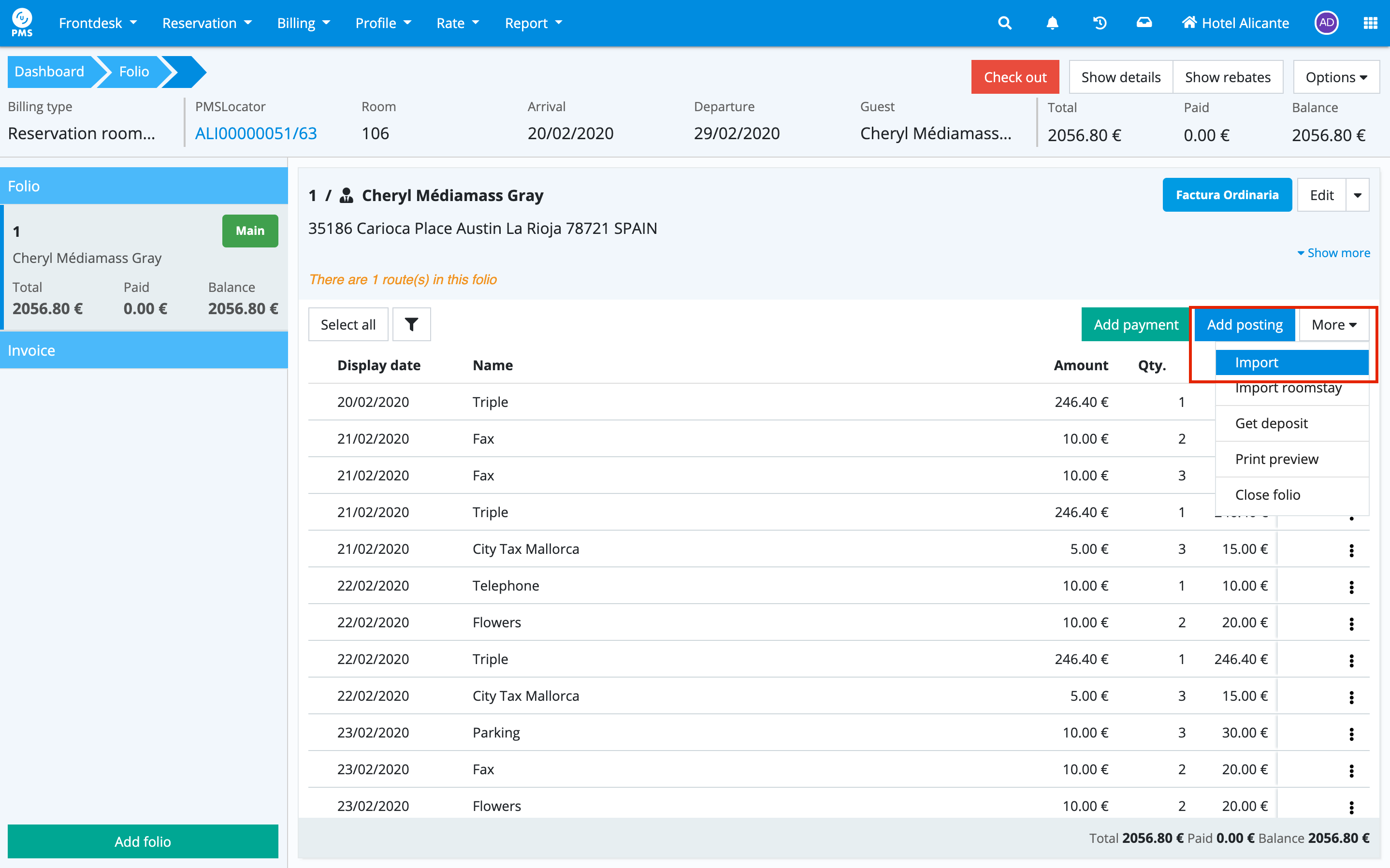This screenshot has height=868, width=1390.
Task: Select Import roomstay from menu
Action: click(1288, 389)
